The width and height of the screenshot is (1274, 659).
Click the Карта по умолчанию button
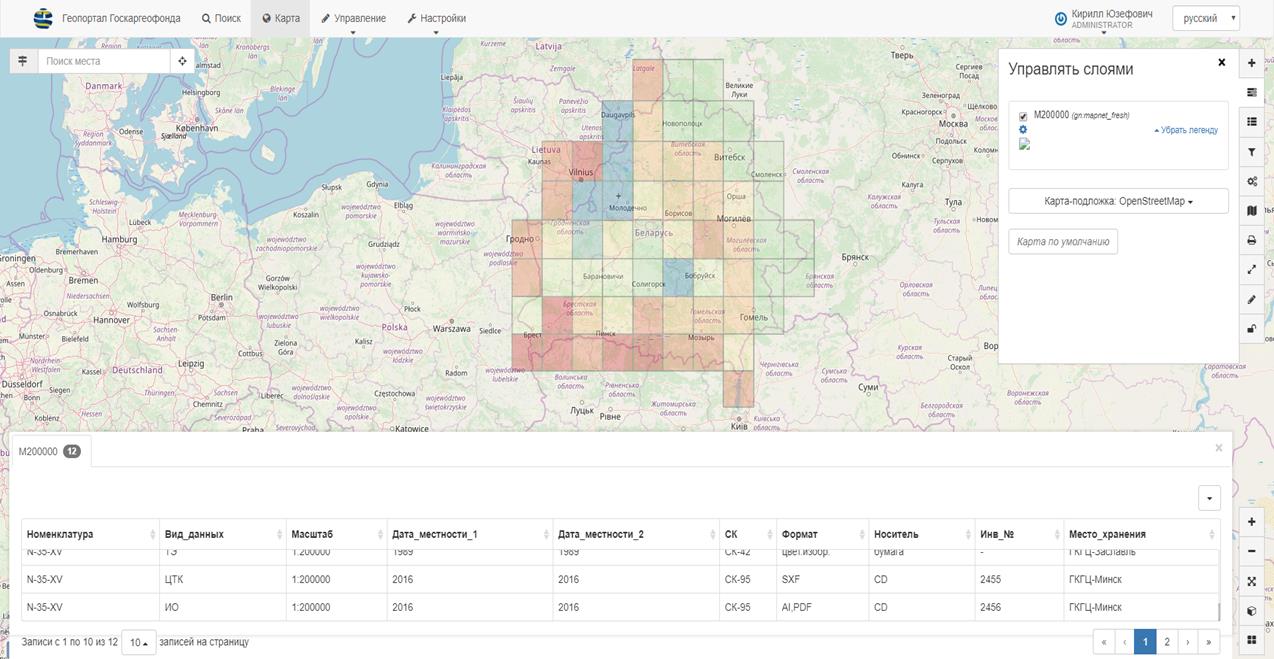[1062, 242]
